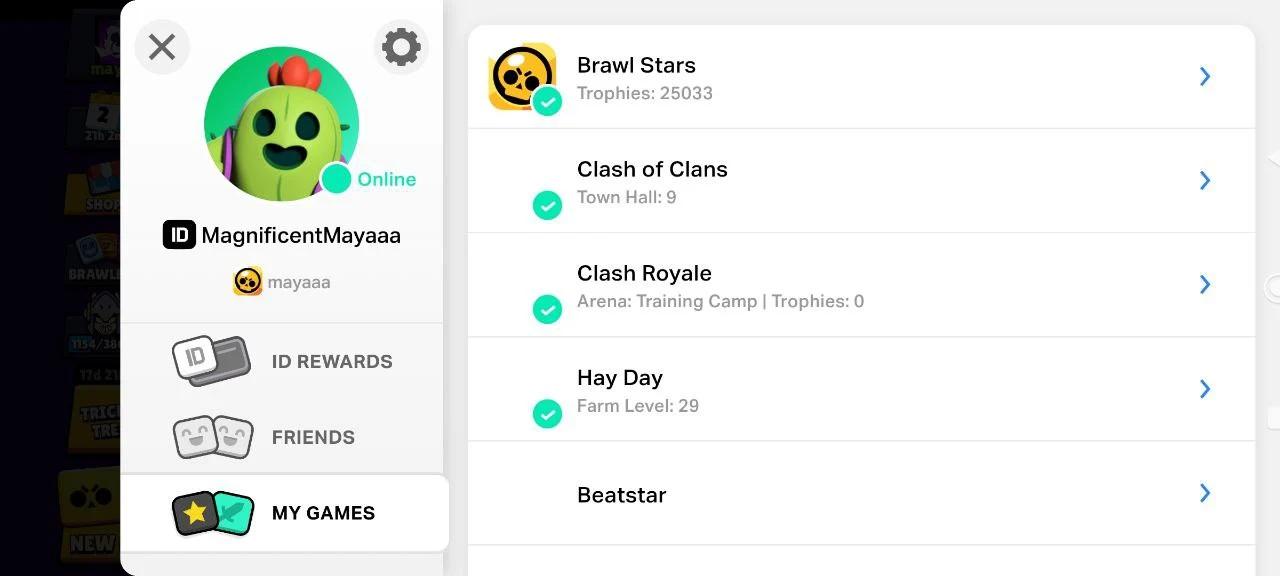Click the Hay Day green checkmark
1280x576 pixels.
(x=547, y=413)
